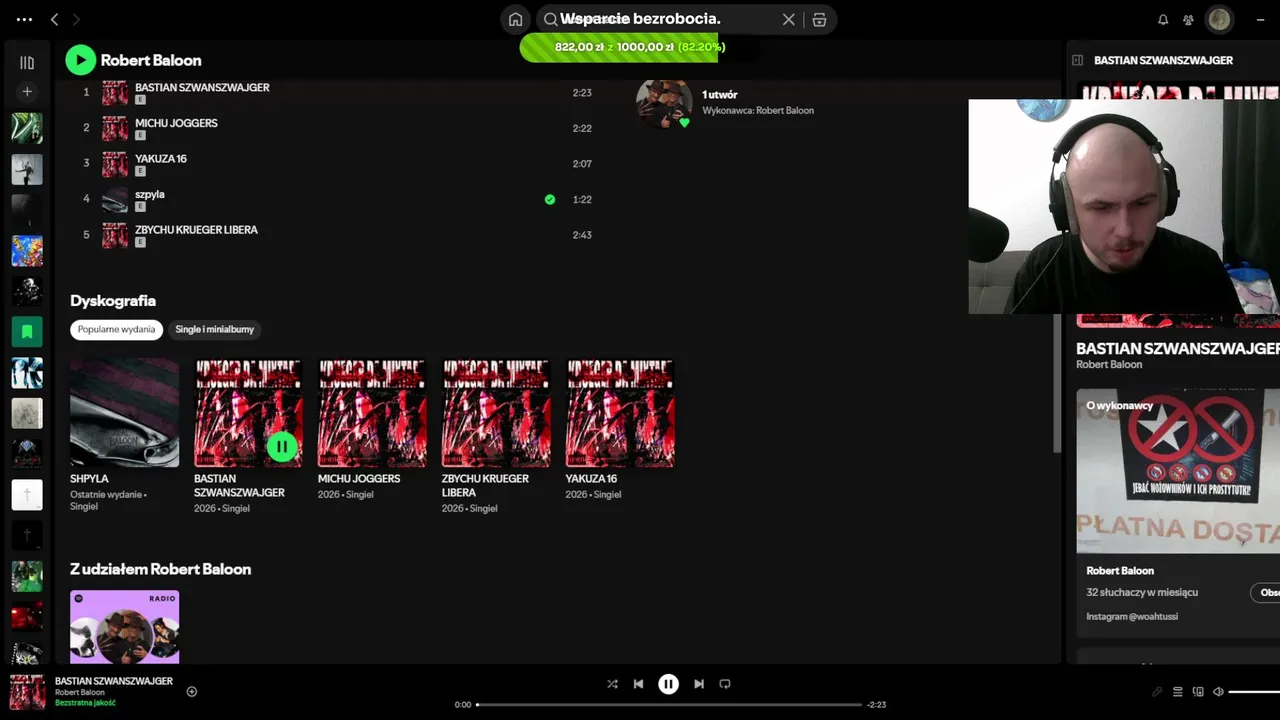Click Instagram @woahtussi in artist card
The image size is (1280, 720).
pyautogui.click(x=1132, y=617)
